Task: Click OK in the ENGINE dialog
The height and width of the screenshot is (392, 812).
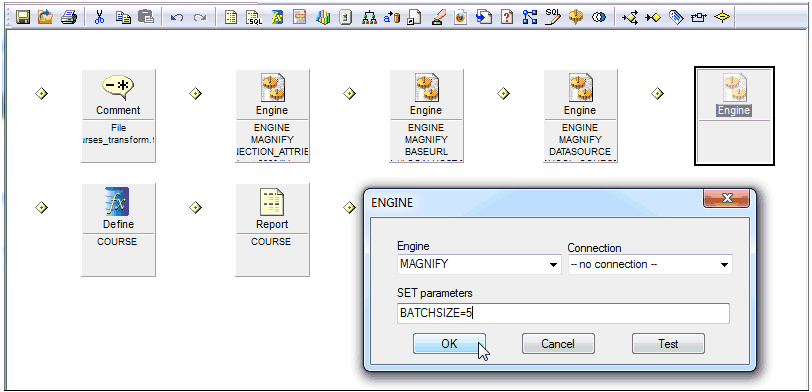Action: 449,343
